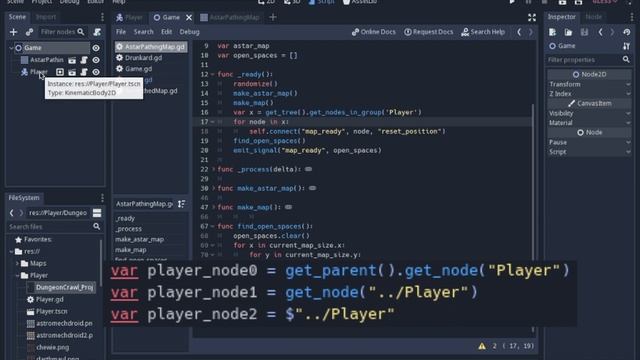Open Inspector object history icon
Screen dimensions: 640x360
[x=627, y=32]
